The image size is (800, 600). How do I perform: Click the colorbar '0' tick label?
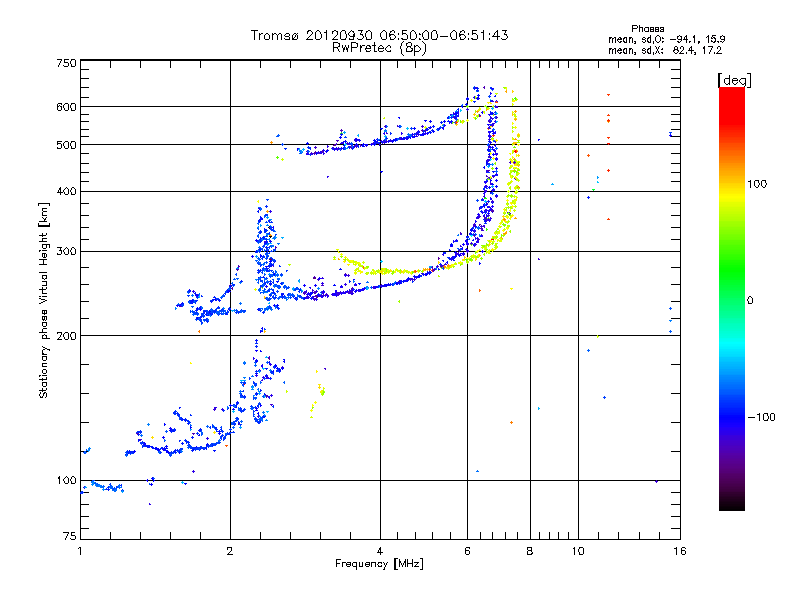pos(750,301)
